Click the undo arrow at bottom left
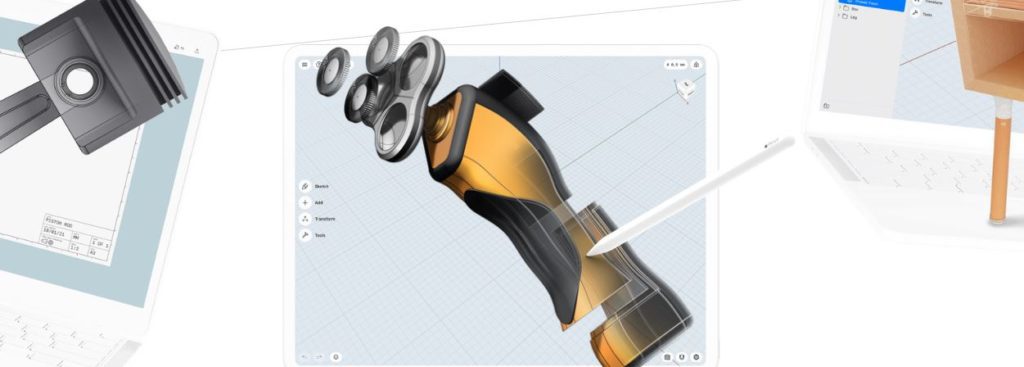 (305, 357)
